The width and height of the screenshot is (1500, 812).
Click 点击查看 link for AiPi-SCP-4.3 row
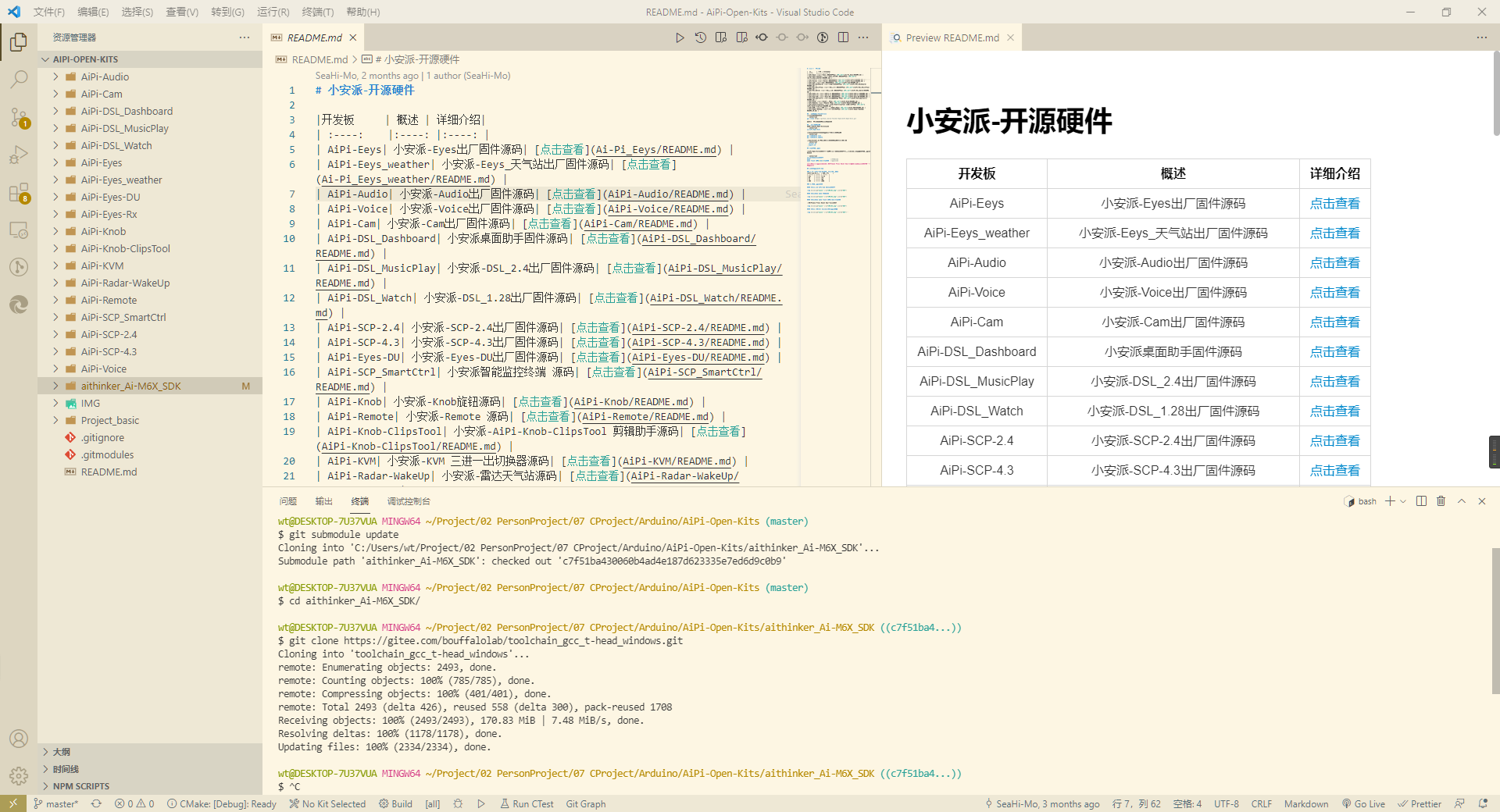click(1334, 470)
